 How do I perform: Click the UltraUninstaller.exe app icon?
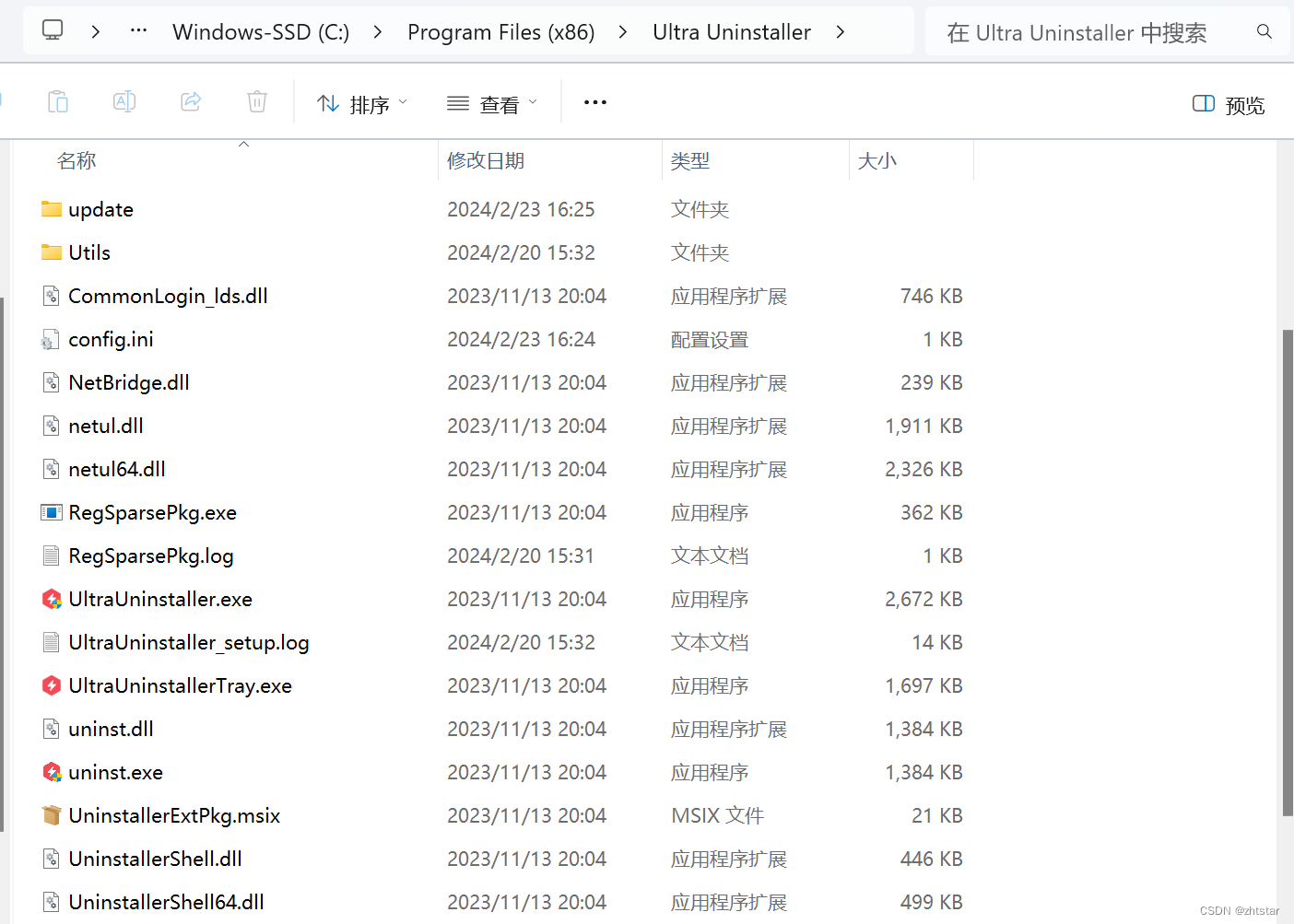52,599
